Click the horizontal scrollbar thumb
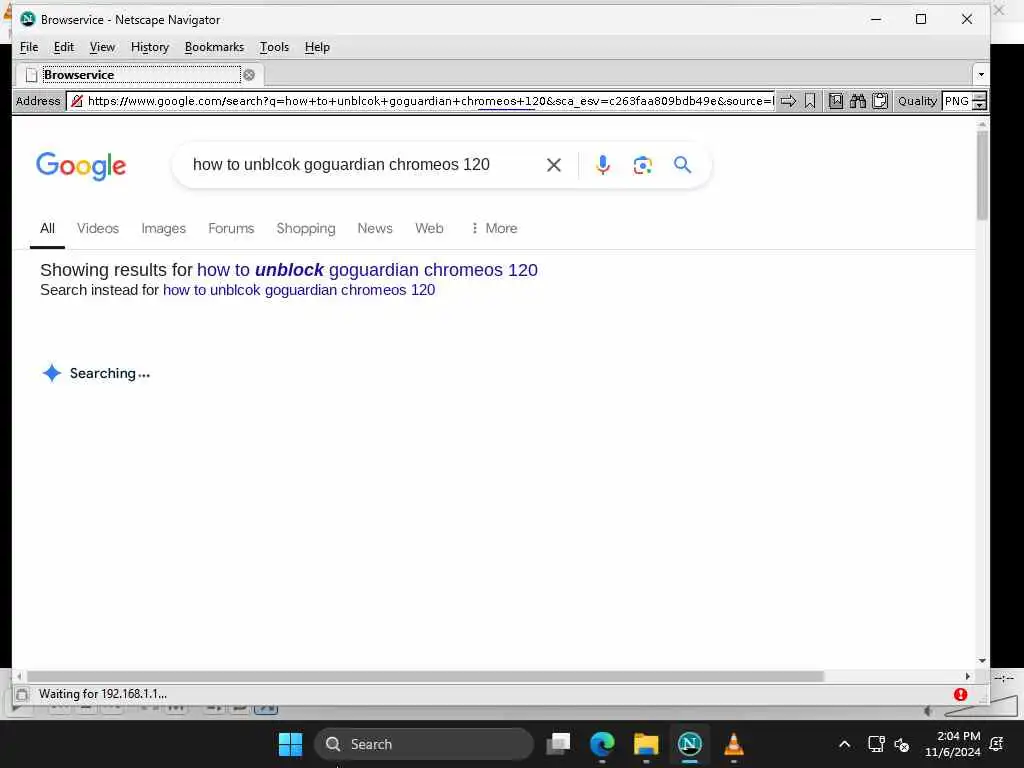 point(425,677)
